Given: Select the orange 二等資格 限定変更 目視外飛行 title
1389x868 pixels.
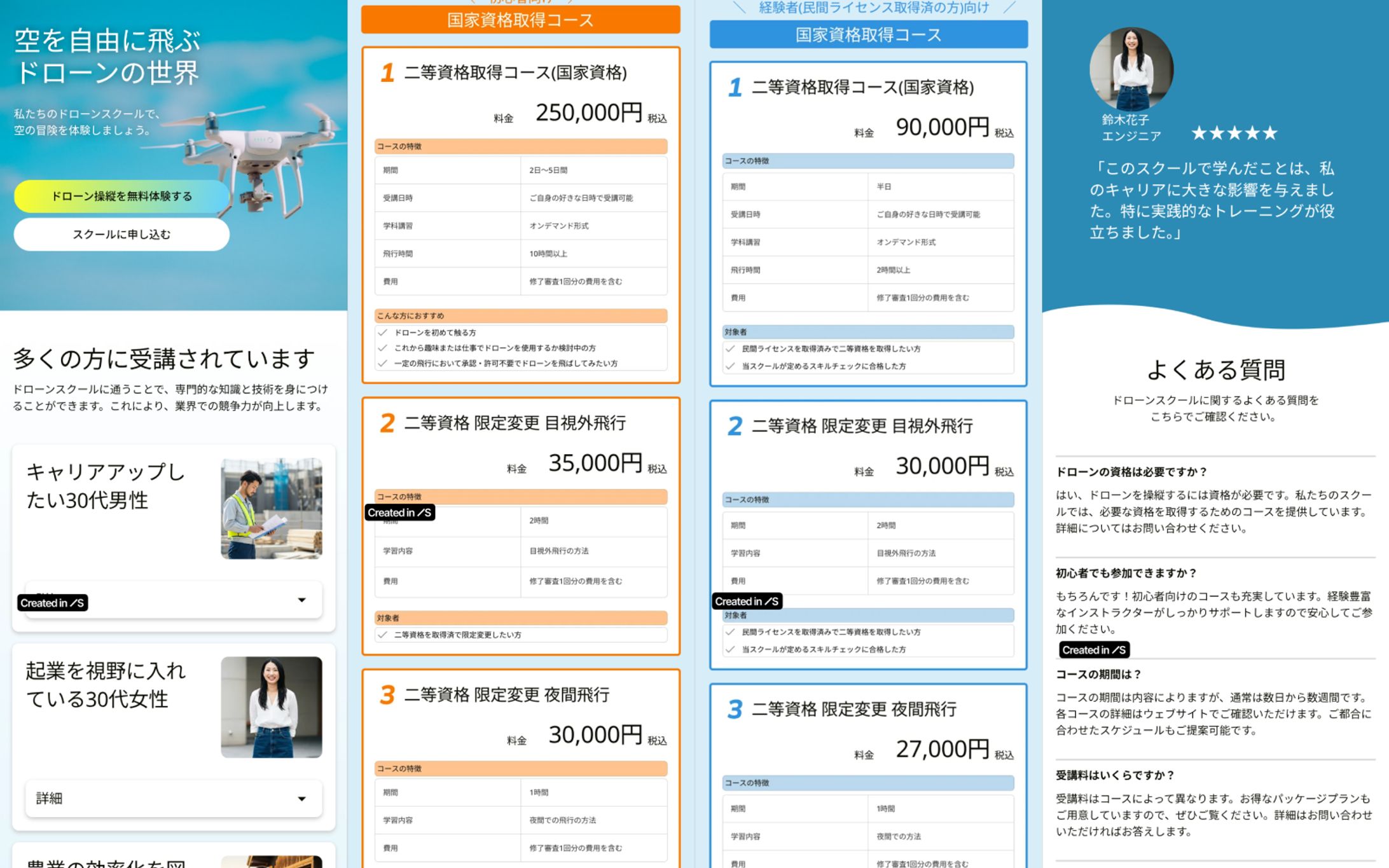Looking at the screenshot, I should tap(515, 423).
